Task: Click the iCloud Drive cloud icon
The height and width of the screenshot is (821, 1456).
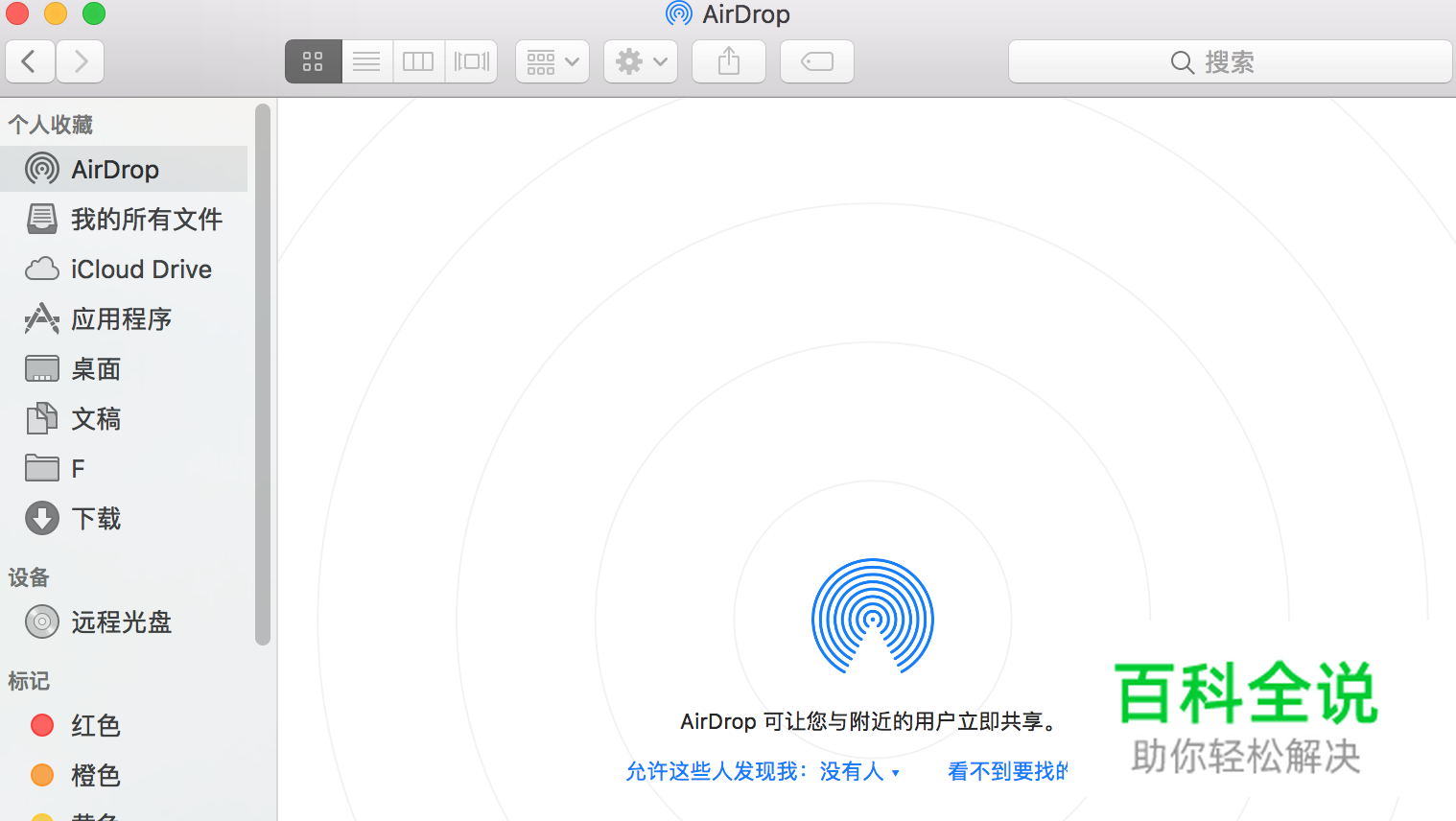Action: point(42,270)
